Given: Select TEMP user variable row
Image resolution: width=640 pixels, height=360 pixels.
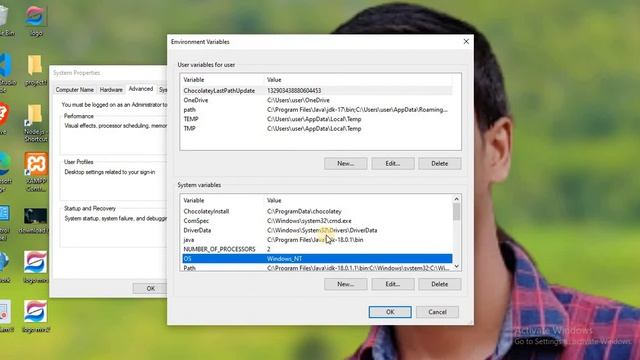Looking at the screenshot, I should tap(317, 119).
